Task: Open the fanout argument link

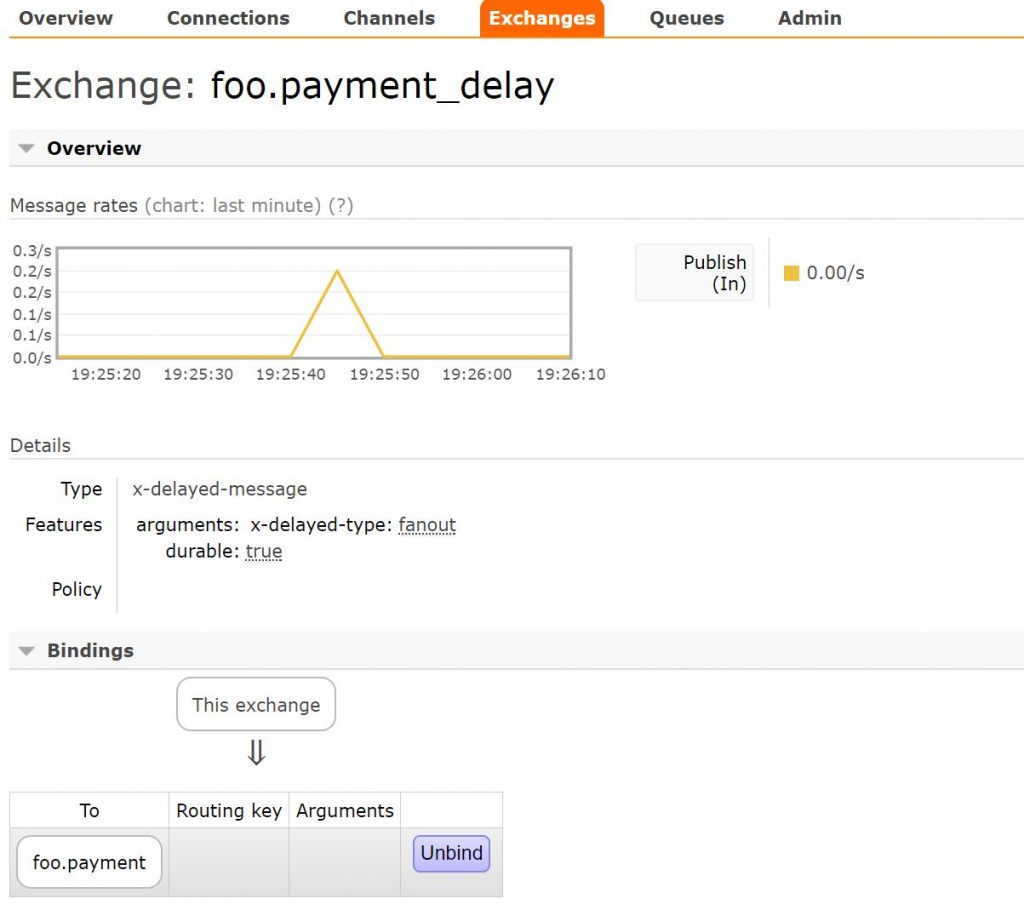Action: [x=427, y=524]
